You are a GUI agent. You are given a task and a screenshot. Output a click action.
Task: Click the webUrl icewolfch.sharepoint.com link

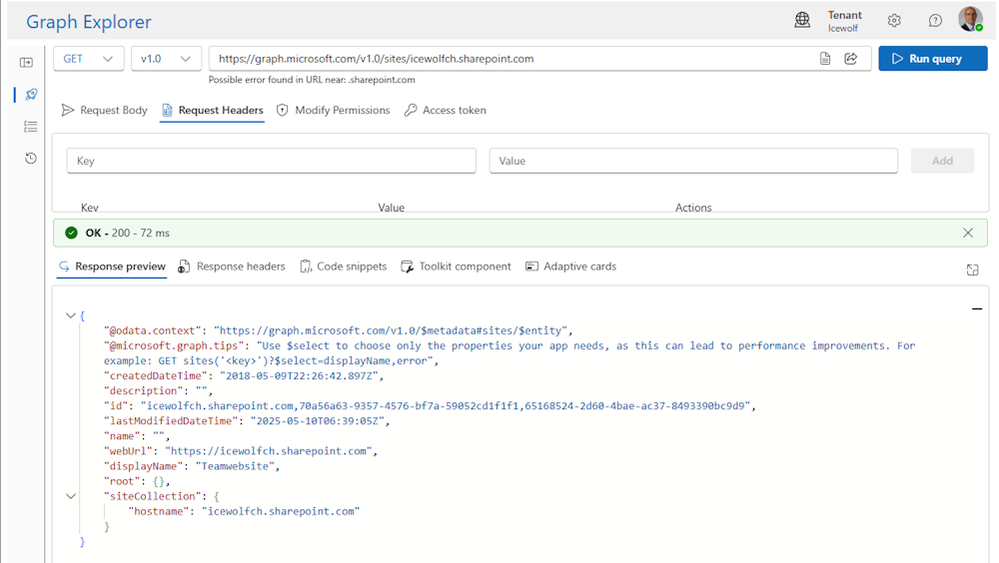(269, 451)
